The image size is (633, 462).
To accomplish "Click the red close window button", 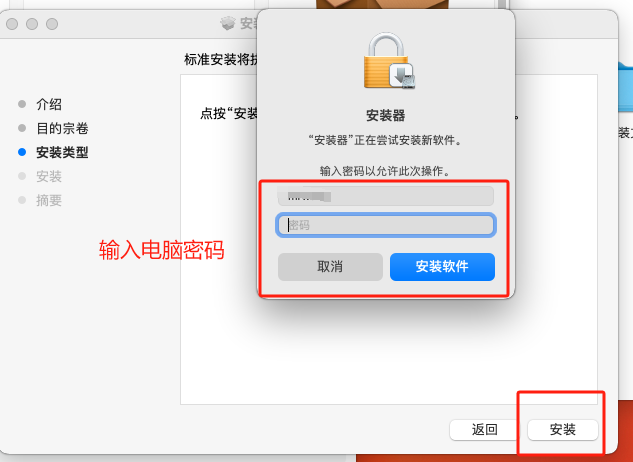I will (12, 24).
